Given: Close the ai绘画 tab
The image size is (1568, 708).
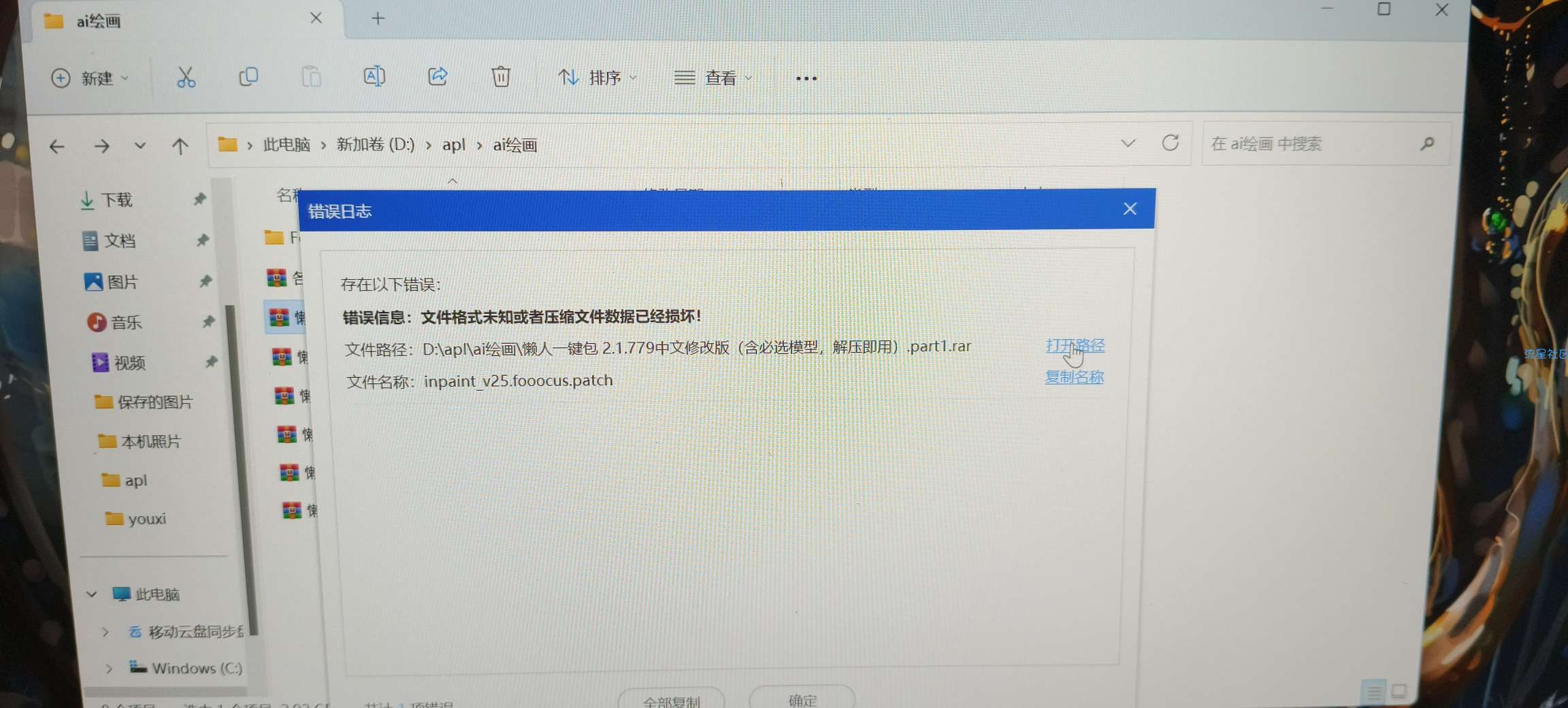Looking at the screenshot, I should (x=316, y=18).
